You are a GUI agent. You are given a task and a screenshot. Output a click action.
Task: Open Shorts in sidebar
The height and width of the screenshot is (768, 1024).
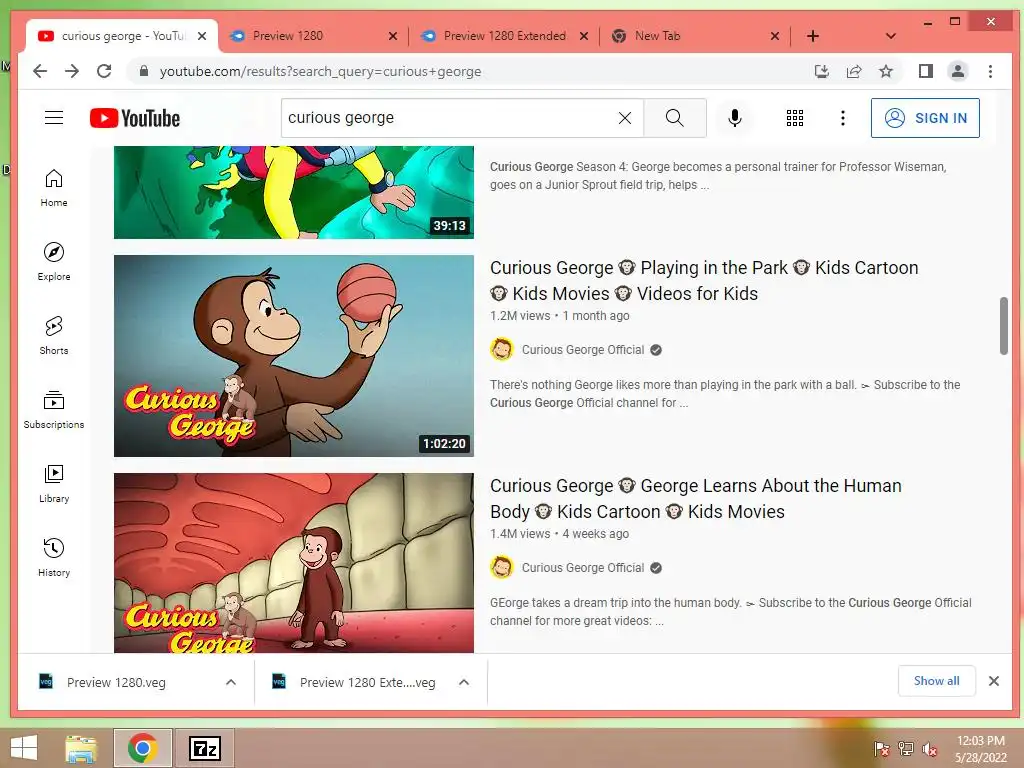pos(54,335)
